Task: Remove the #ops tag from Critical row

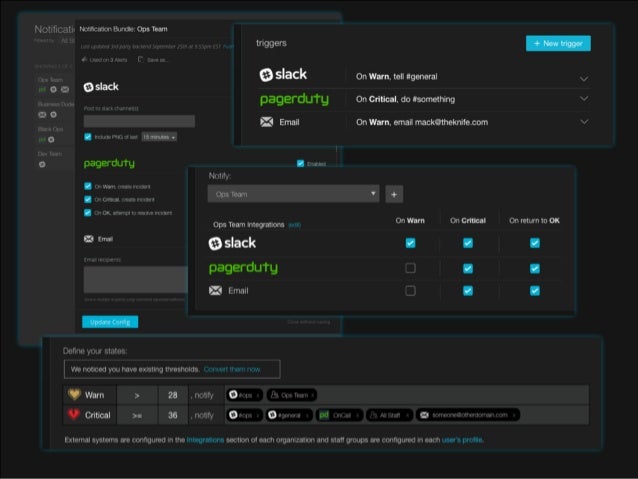Action: coord(258,416)
